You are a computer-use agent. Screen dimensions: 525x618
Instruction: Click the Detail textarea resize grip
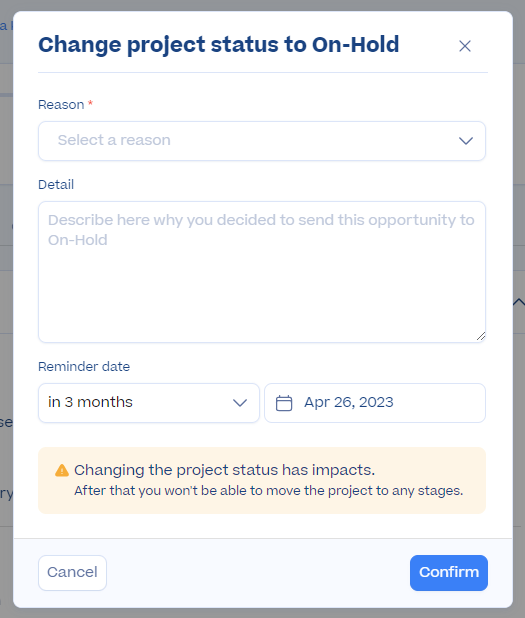pyautogui.click(x=480, y=336)
